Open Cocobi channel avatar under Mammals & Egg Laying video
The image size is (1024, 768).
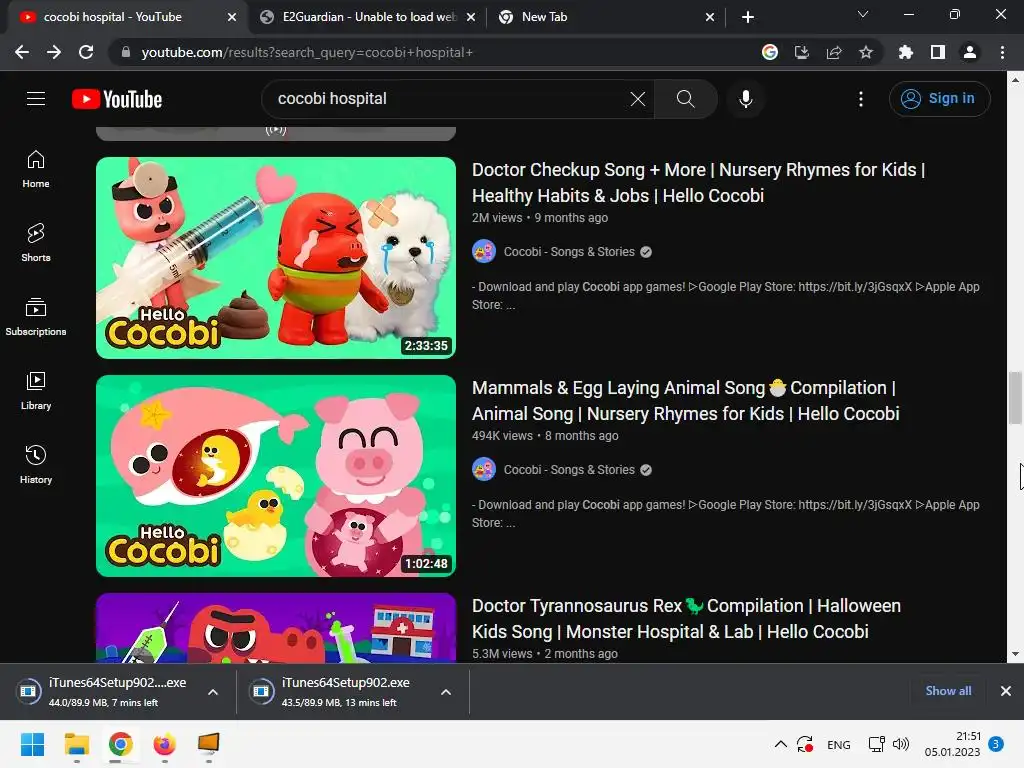[x=484, y=470]
